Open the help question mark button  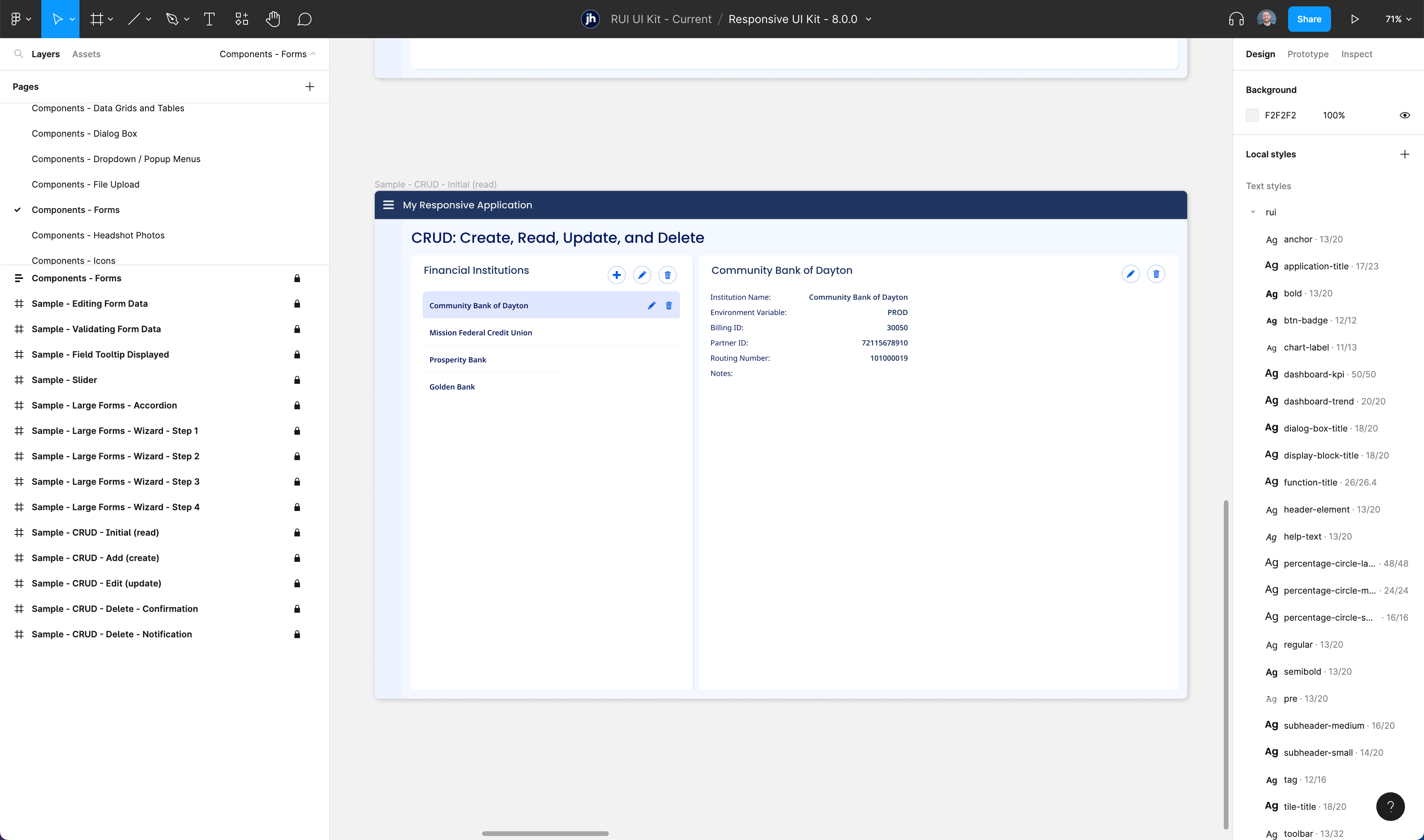(x=1390, y=806)
